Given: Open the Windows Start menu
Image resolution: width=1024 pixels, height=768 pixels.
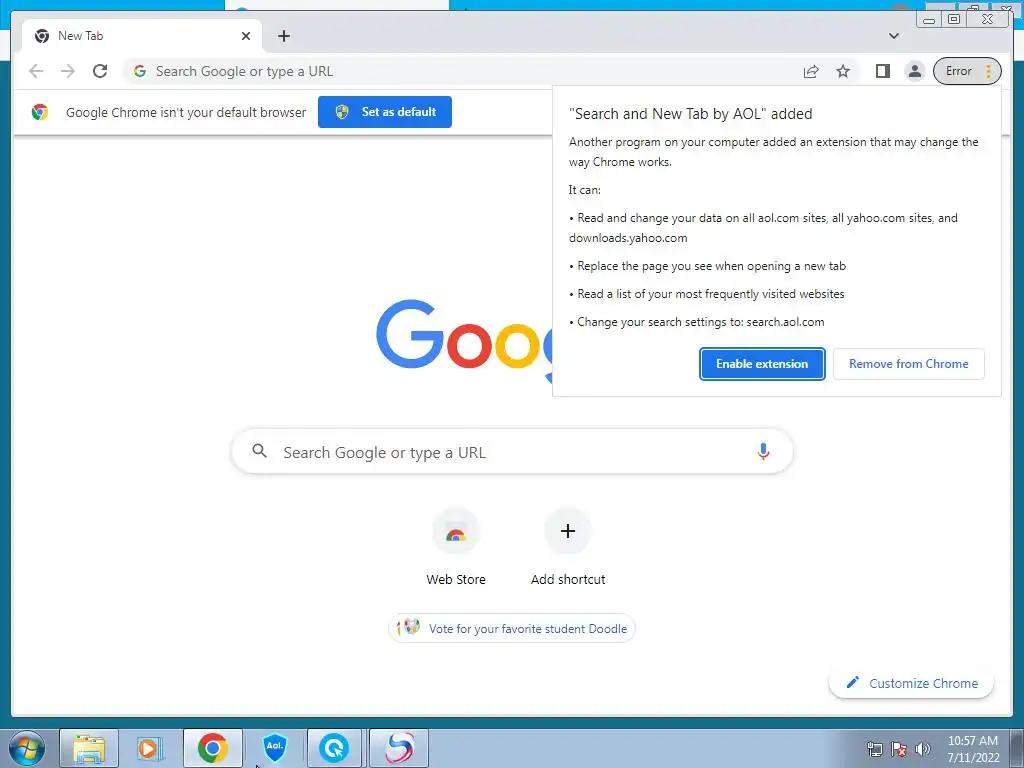Looking at the screenshot, I should pyautogui.click(x=27, y=748).
